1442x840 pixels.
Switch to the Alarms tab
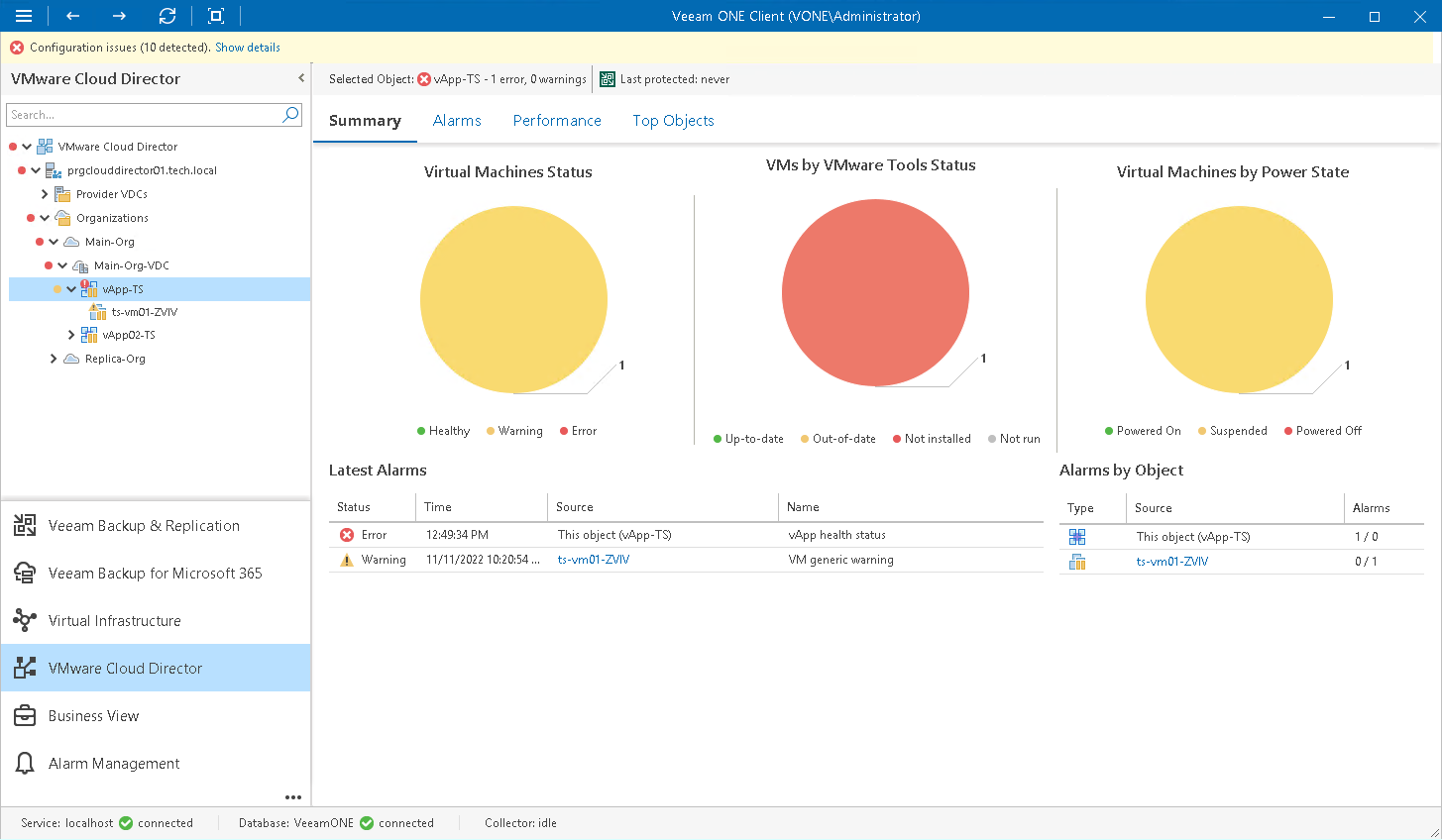pos(457,121)
